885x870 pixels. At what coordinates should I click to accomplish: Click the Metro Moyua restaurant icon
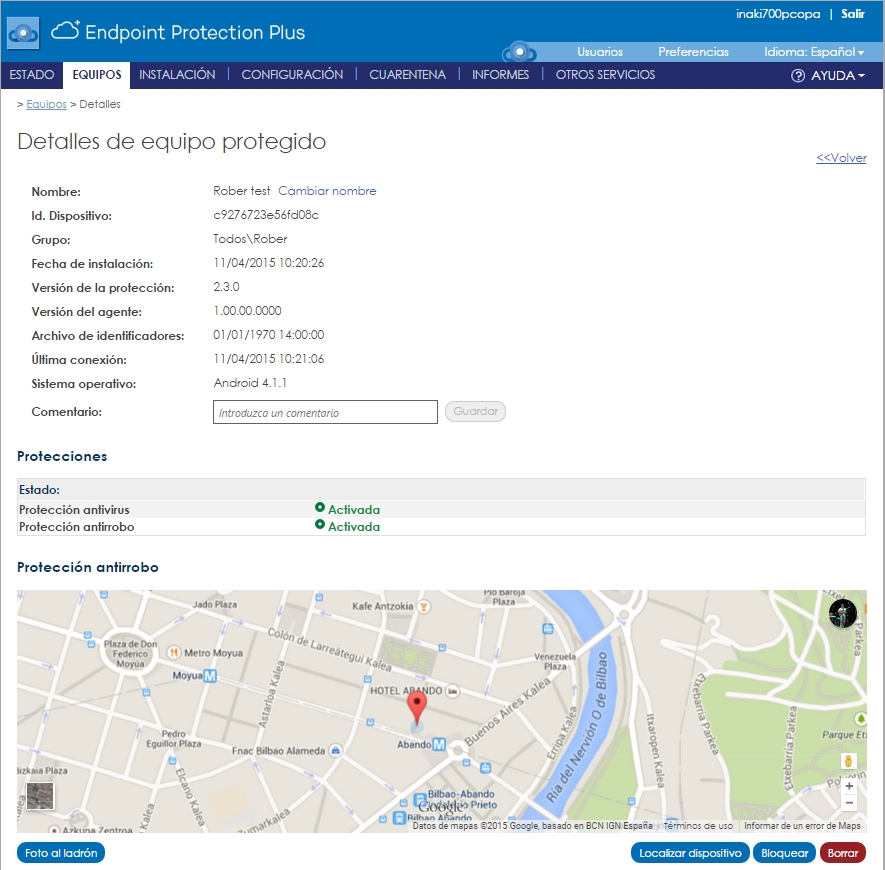pos(174,653)
